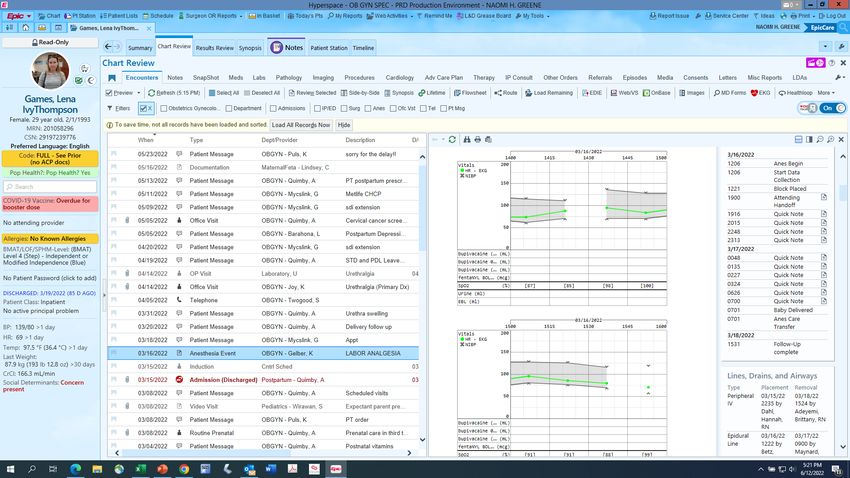Open Microsoft Edge from the taskbar
Image resolution: width=850 pixels, height=478 pixels.
(x=75, y=469)
